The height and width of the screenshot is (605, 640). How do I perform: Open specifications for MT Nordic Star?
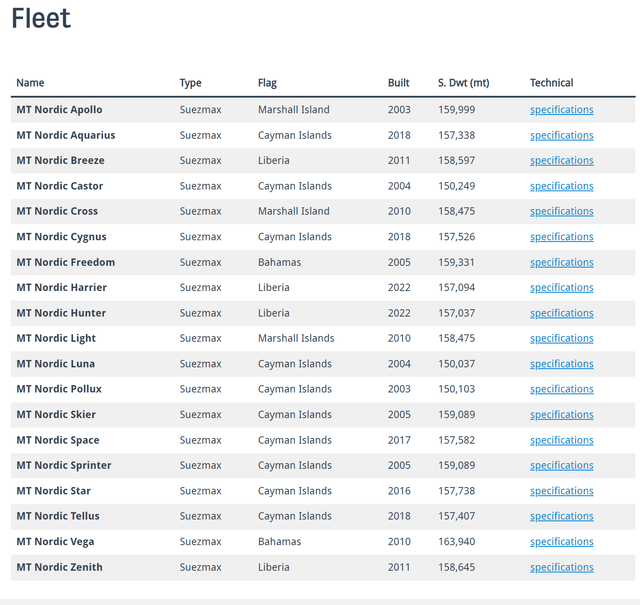562,491
